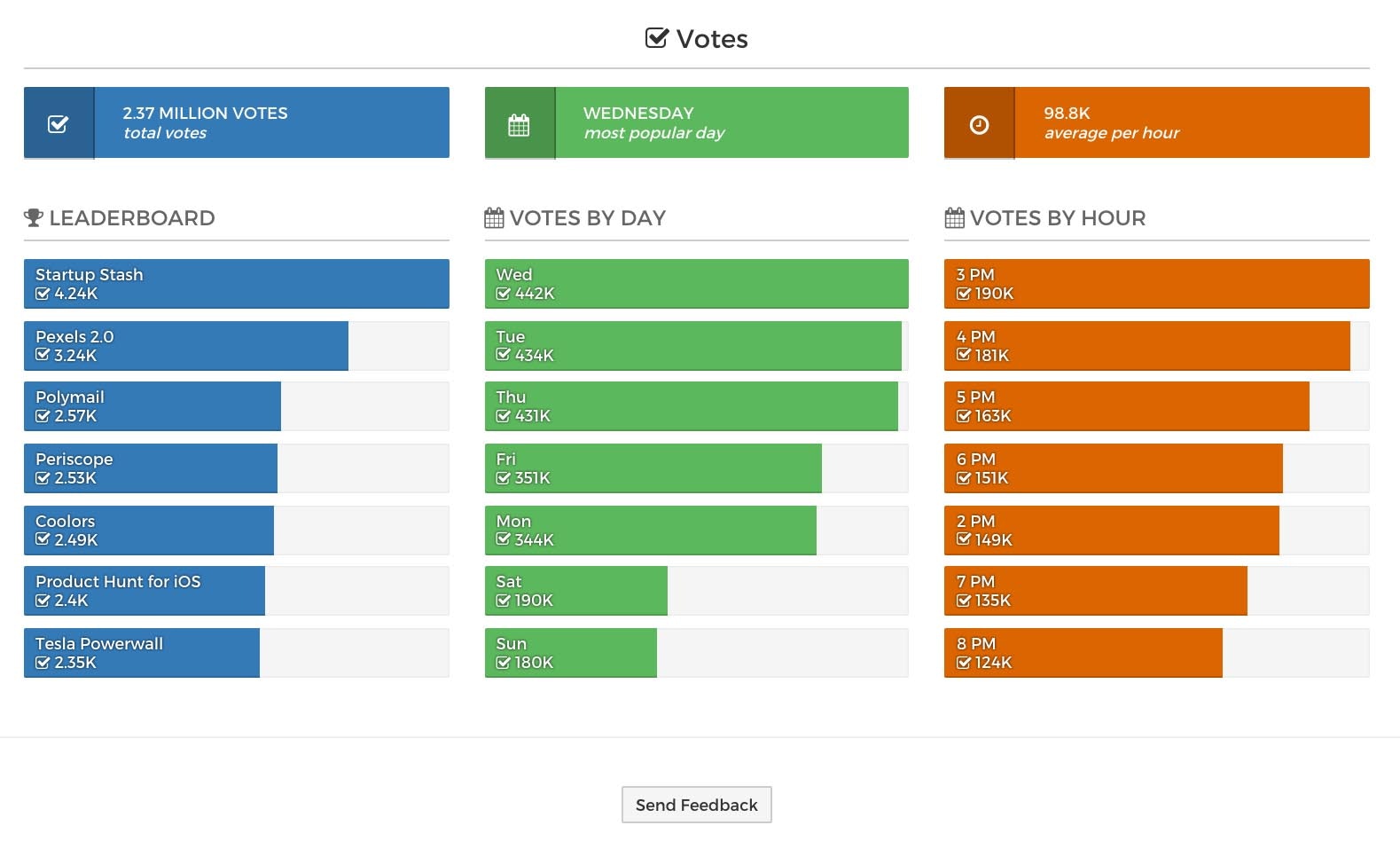Image resolution: width=1400 pixels, height=841 pixels.
Task: Select the blue total votes checkmark icon
Action: pyautogui.click(x=58, y=122)
